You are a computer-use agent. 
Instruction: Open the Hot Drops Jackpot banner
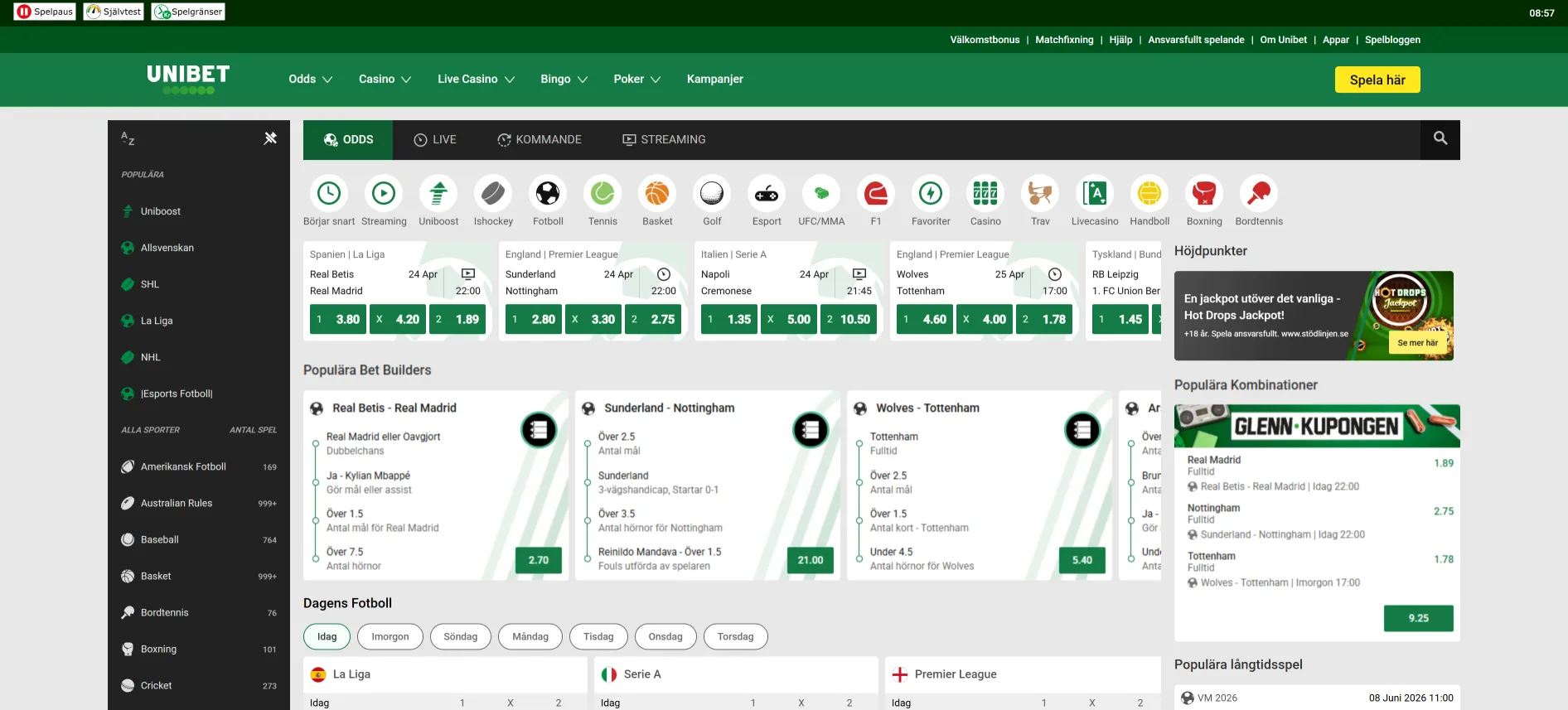pyautogui.click(x=1314, y=316)
